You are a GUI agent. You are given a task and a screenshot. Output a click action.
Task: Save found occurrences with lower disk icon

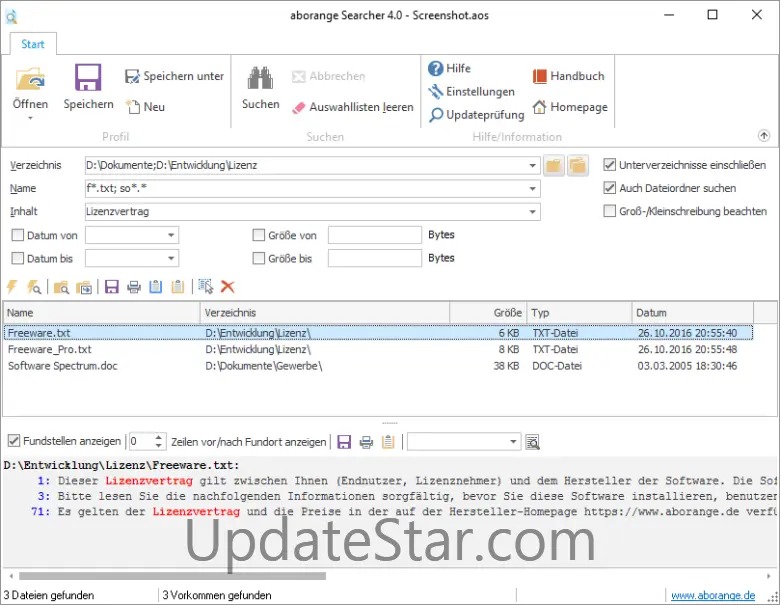click(x=344, y=442)
